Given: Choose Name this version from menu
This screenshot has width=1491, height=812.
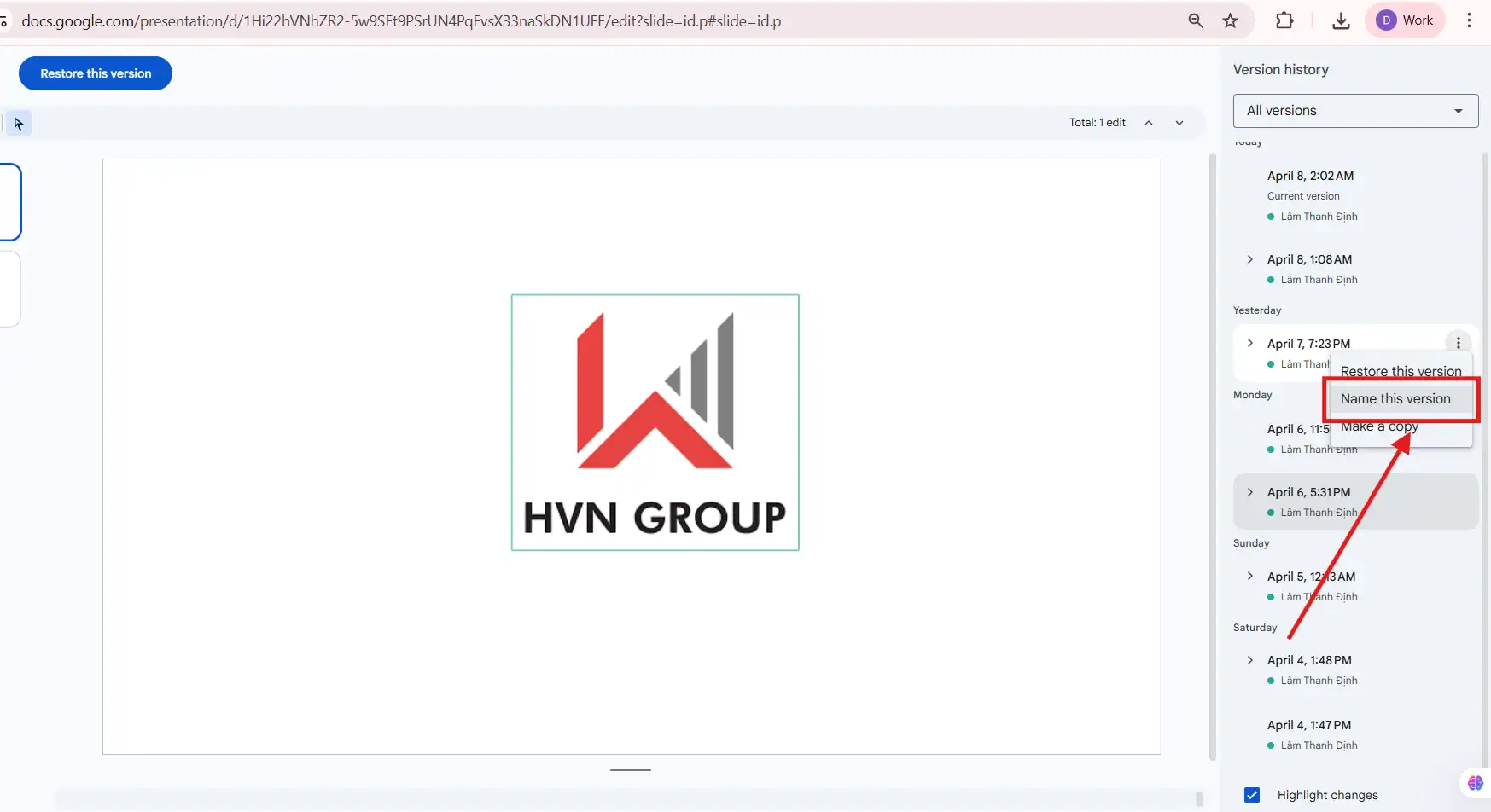Looking at the screenshot, I should 1396,398.
